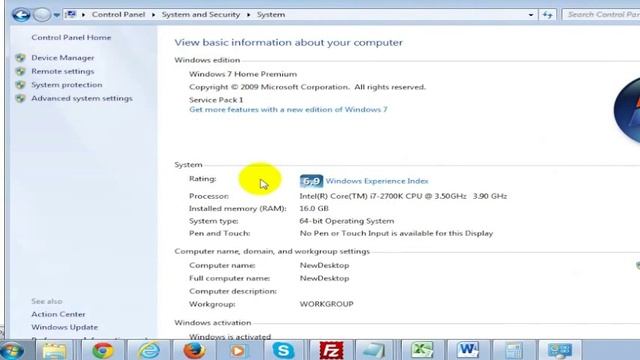Click the WORKGROUP value
Screen dimensions: 640x360
coord(327,304)
